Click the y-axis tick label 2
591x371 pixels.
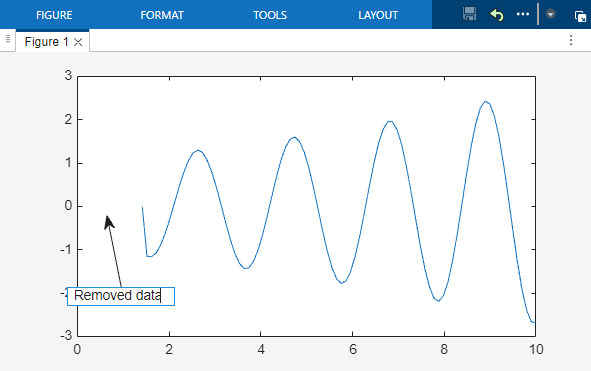68,120
